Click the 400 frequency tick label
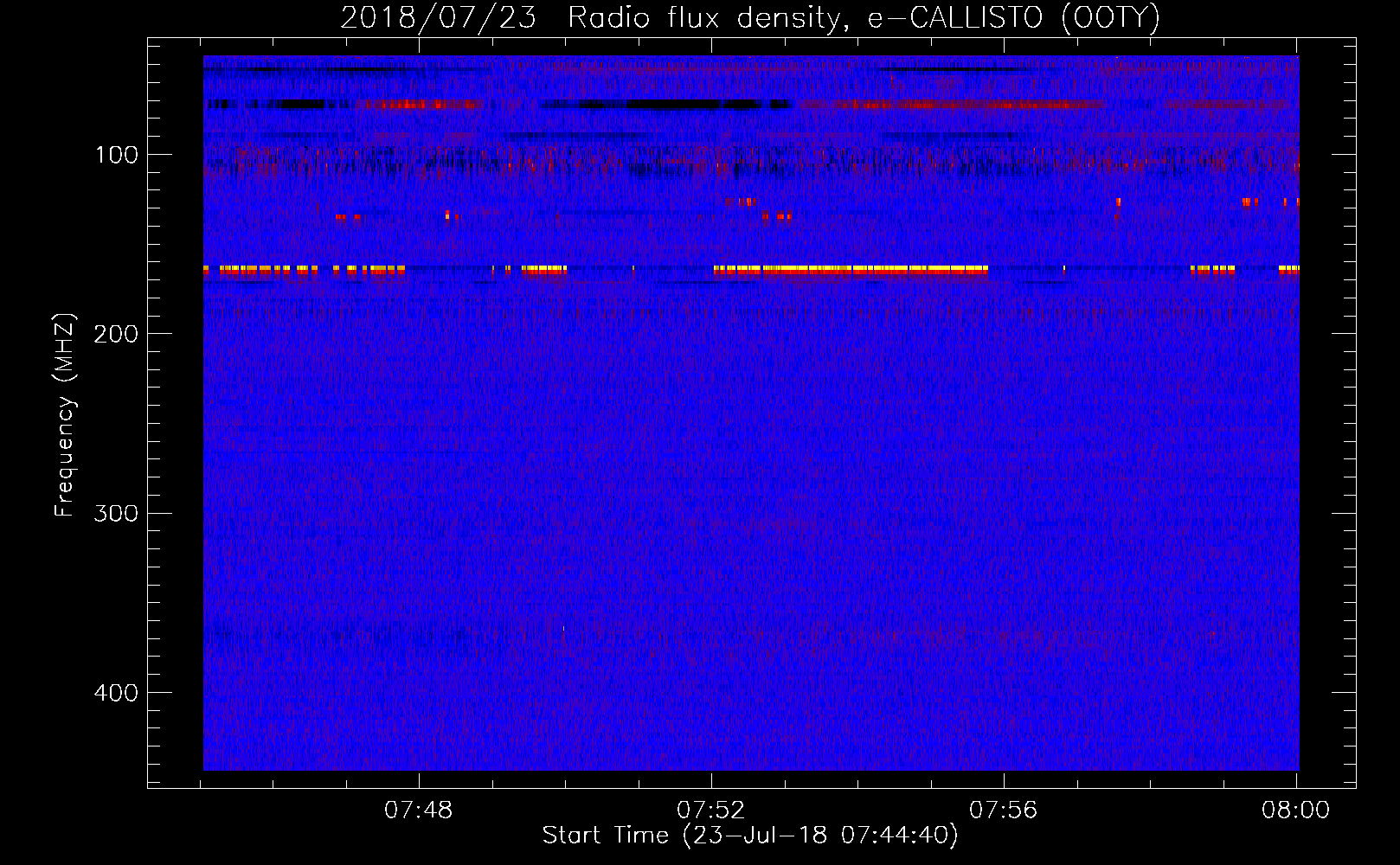1400x865 pixels. click(117, 694)
